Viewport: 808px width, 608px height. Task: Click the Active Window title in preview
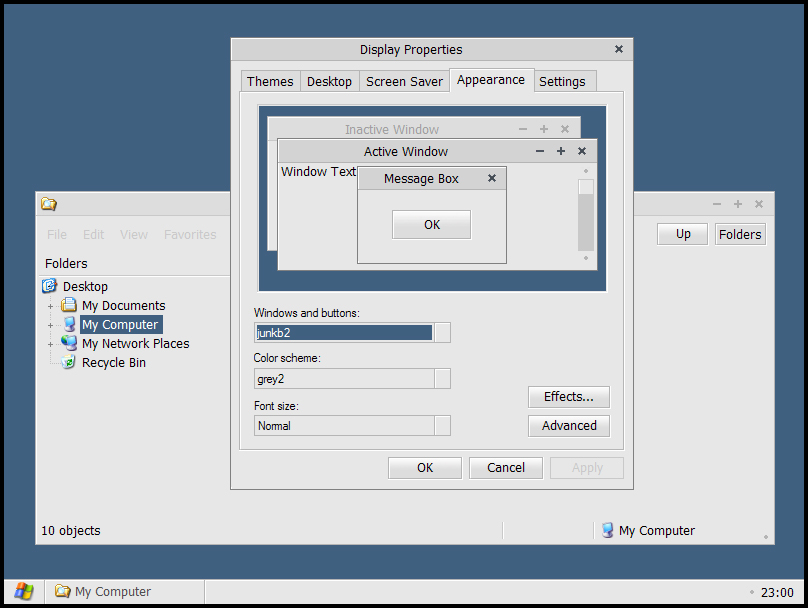pos(406,151)
